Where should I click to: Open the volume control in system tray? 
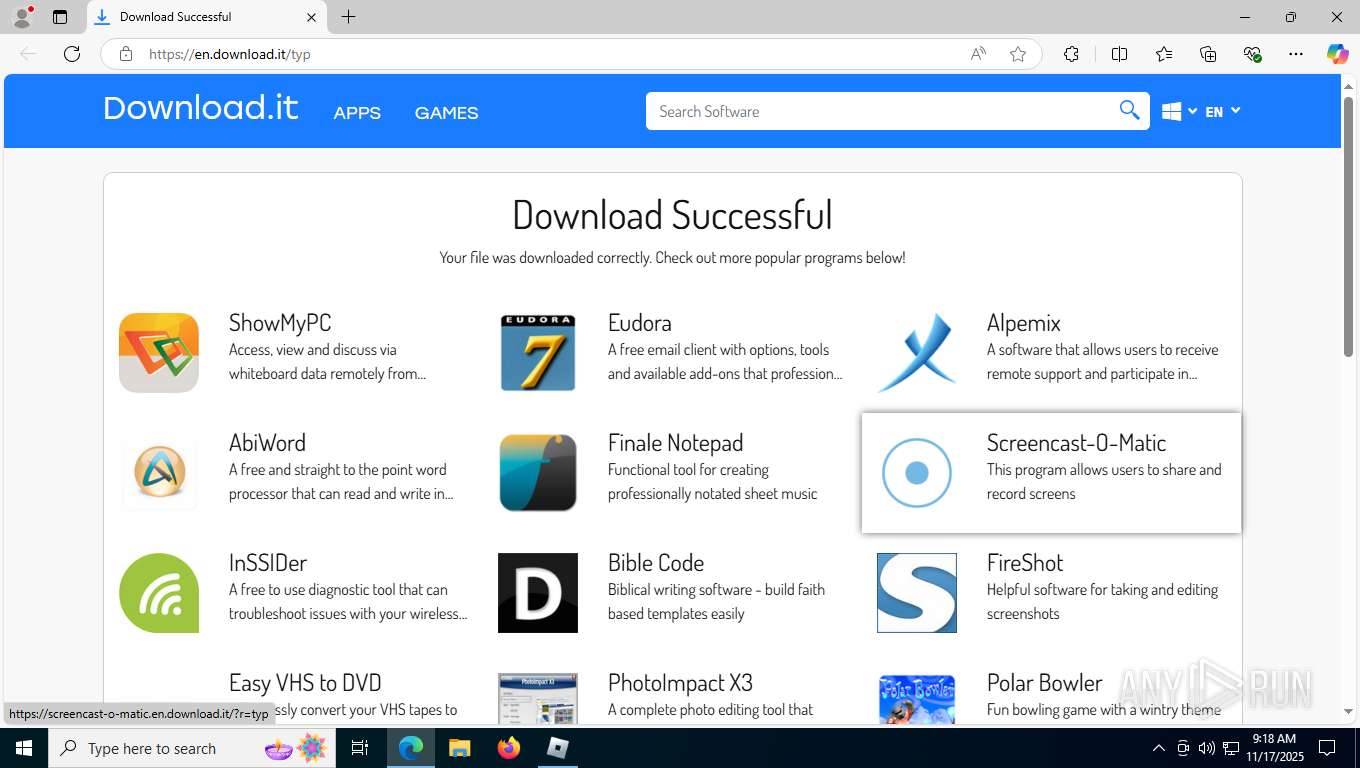[1206, 748]
